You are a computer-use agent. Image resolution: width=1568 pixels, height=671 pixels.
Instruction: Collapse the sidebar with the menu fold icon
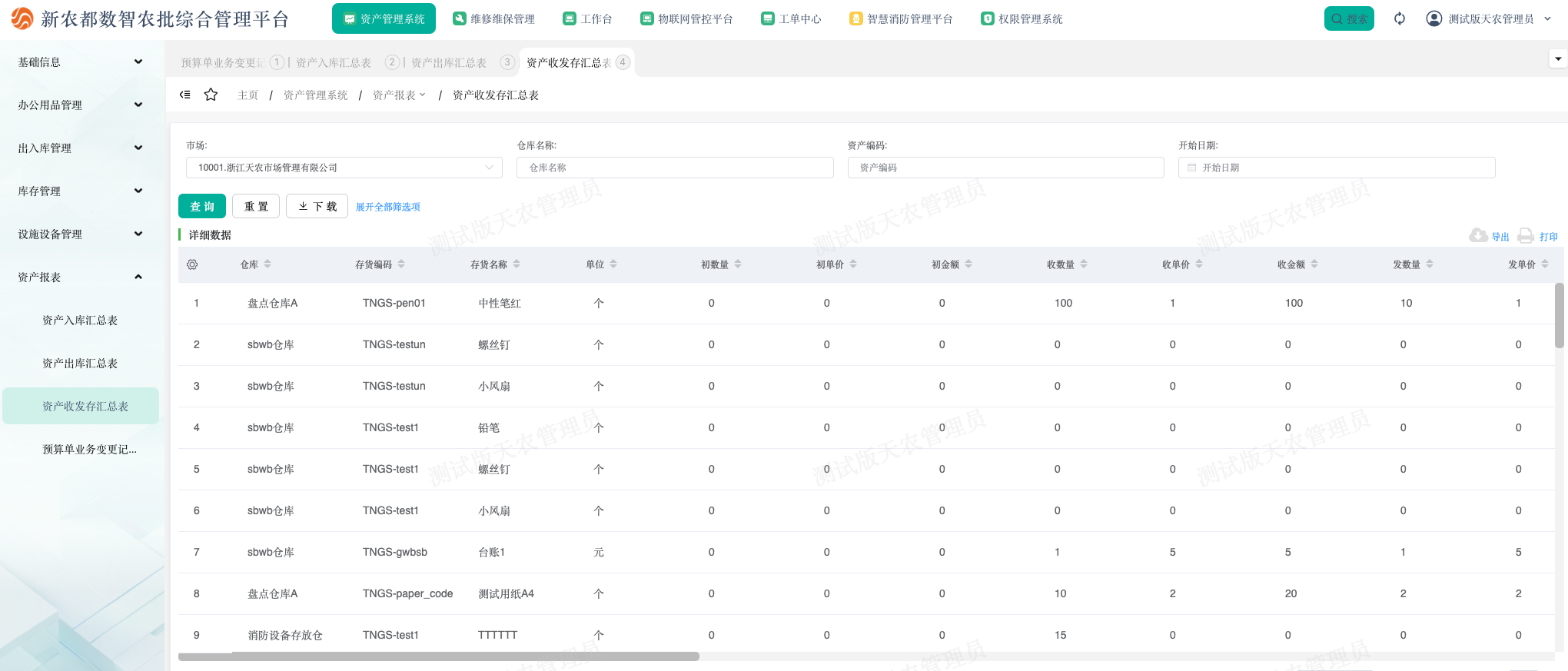point(185,95)
